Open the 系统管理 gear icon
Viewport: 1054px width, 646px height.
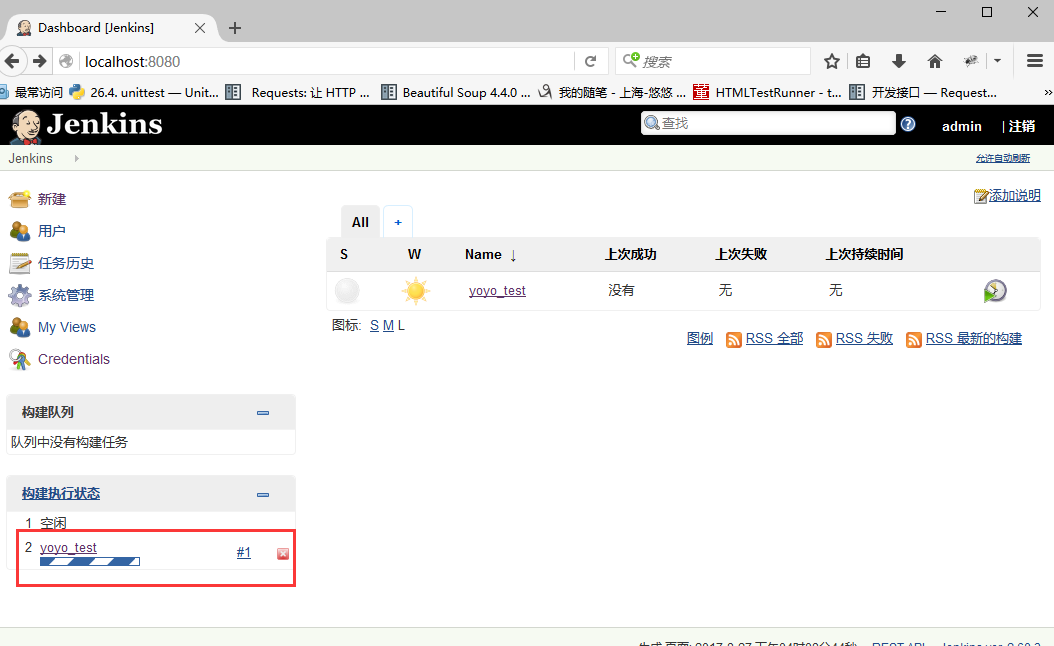(19, 295)
